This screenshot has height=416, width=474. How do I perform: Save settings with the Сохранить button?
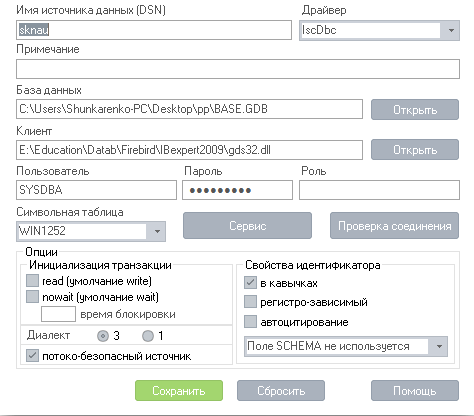pos(179,390)
